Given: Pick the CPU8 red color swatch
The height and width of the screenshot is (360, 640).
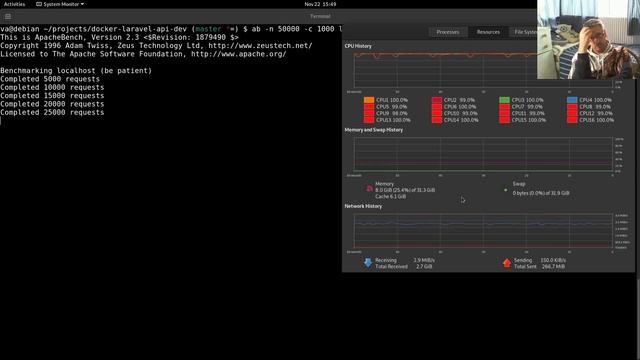Looking at the screenshot, I should (x=572, y=107).
